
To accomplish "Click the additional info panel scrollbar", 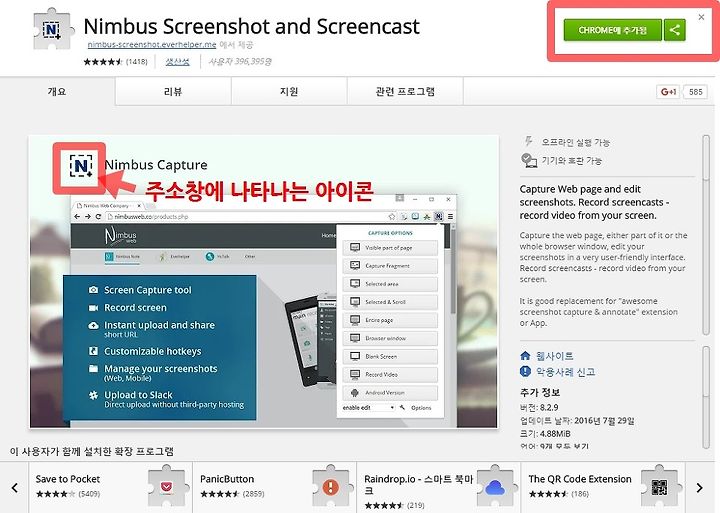I will (706, 397).
